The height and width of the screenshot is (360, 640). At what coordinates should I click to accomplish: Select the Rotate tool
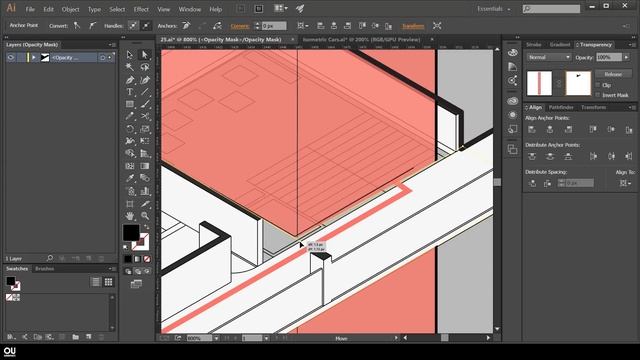pyautogui.click(x=130, y=129)
